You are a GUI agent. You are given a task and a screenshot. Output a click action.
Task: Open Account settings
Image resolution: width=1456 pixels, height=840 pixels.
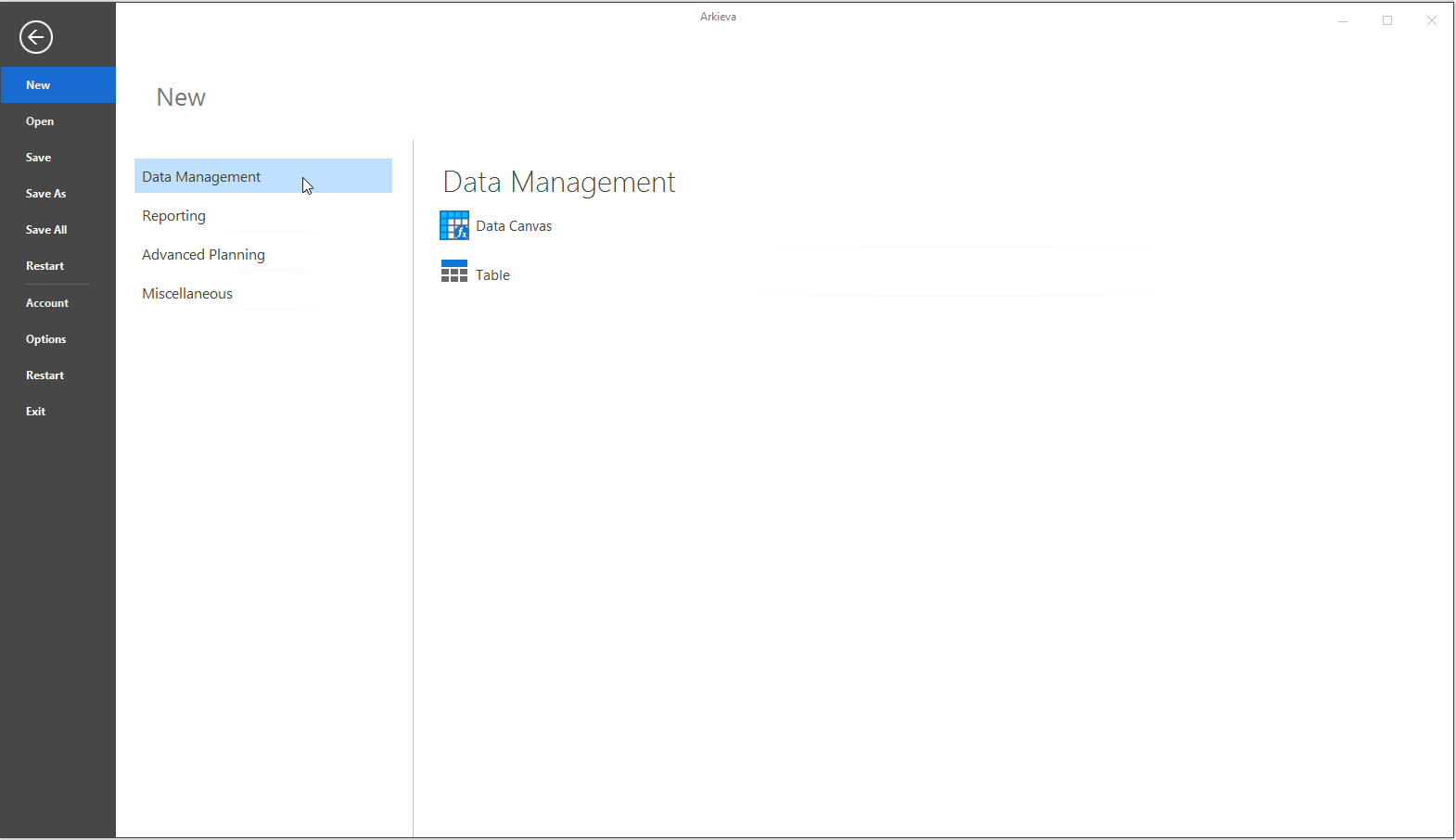tap(57, 303)
